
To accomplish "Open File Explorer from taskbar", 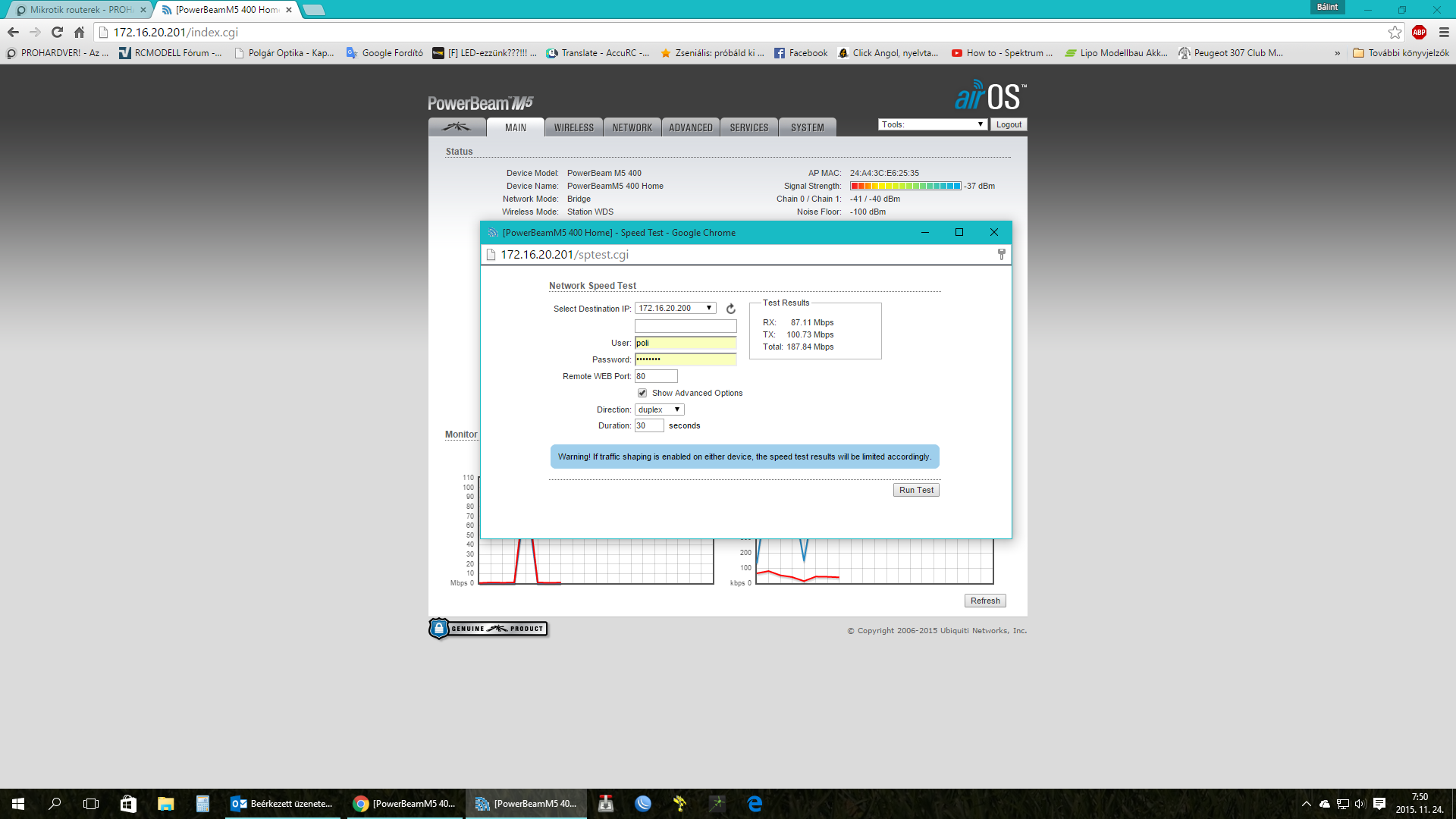I will 165,804.
